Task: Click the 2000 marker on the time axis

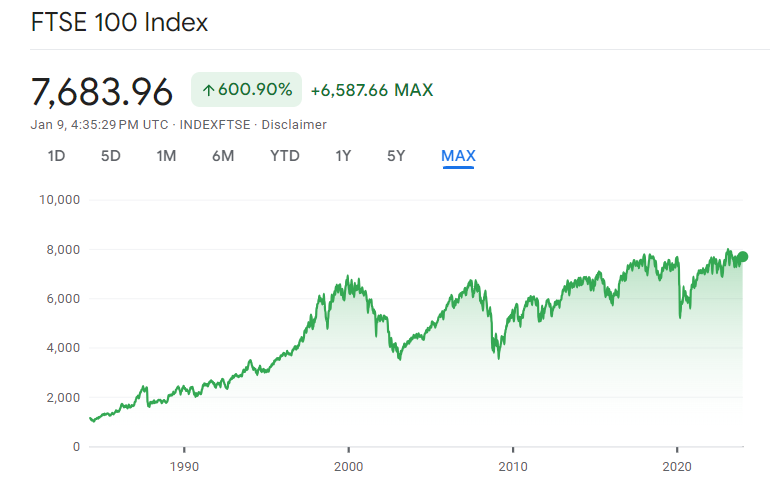Action: coord(349,466)
